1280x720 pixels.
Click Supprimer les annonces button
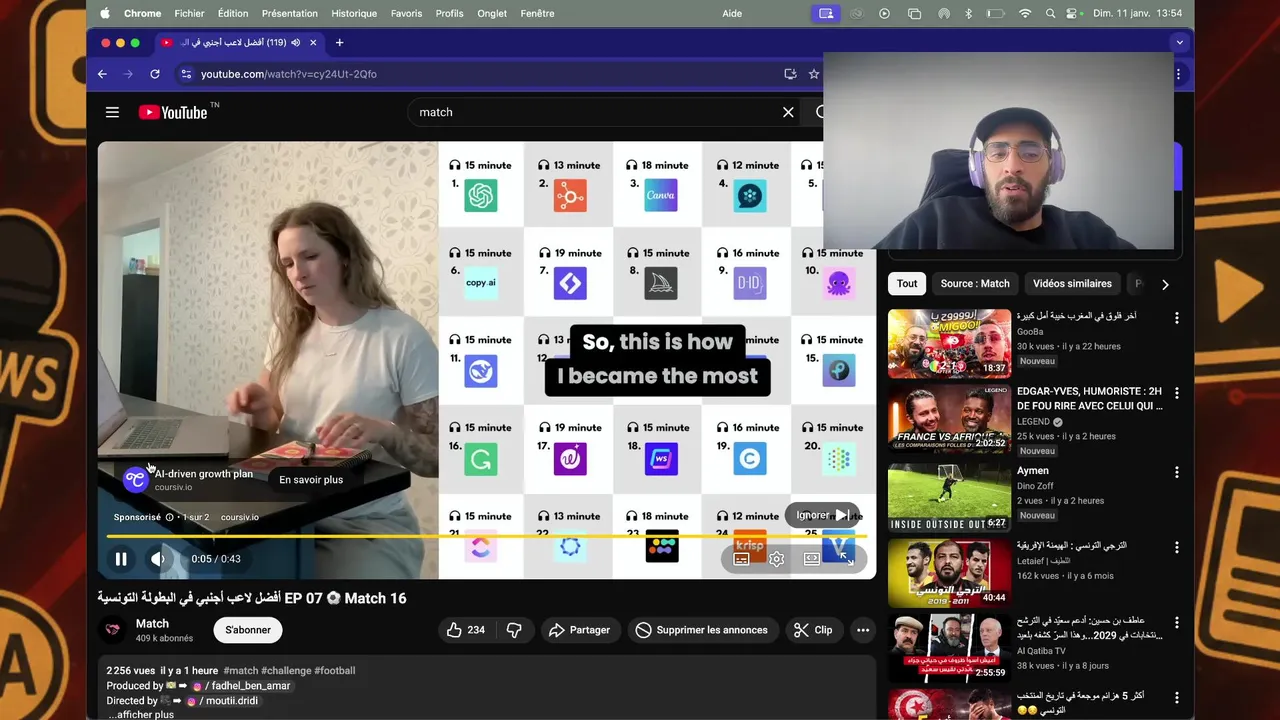click(702, 630)
